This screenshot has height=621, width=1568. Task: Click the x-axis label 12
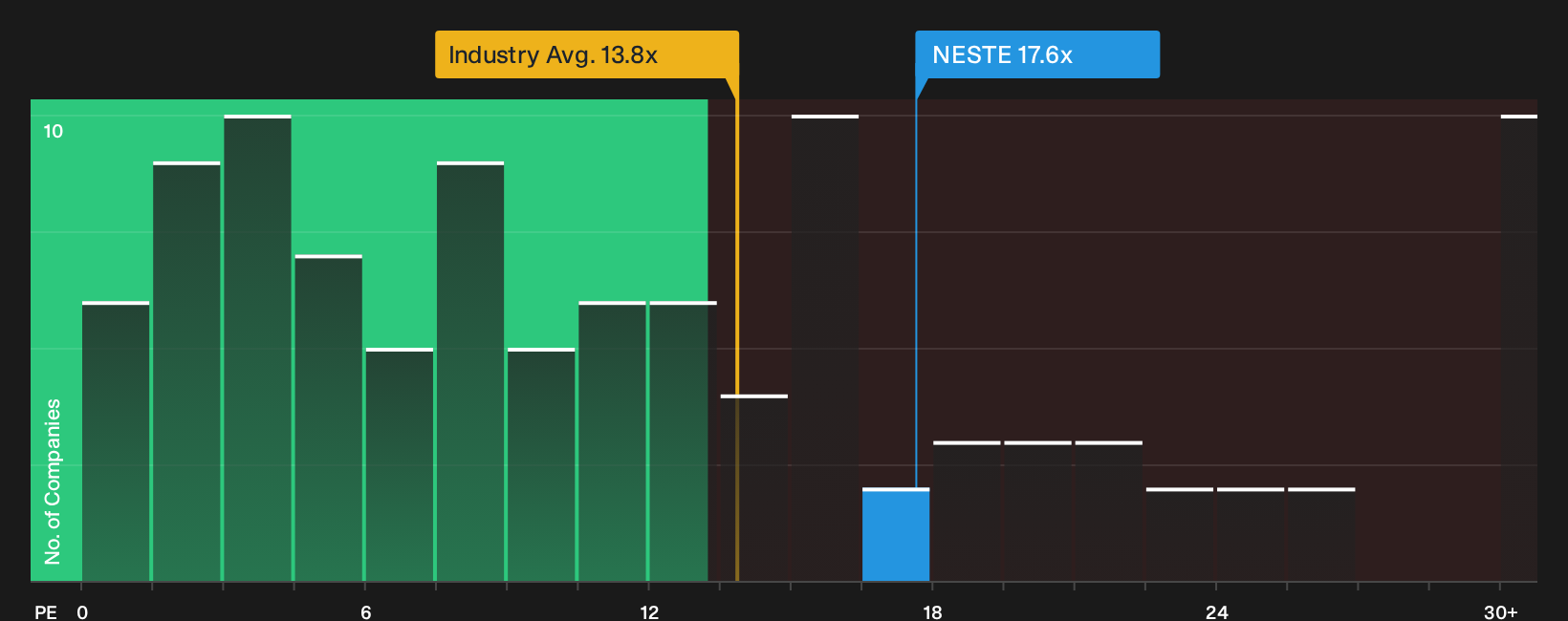[649, 611]
